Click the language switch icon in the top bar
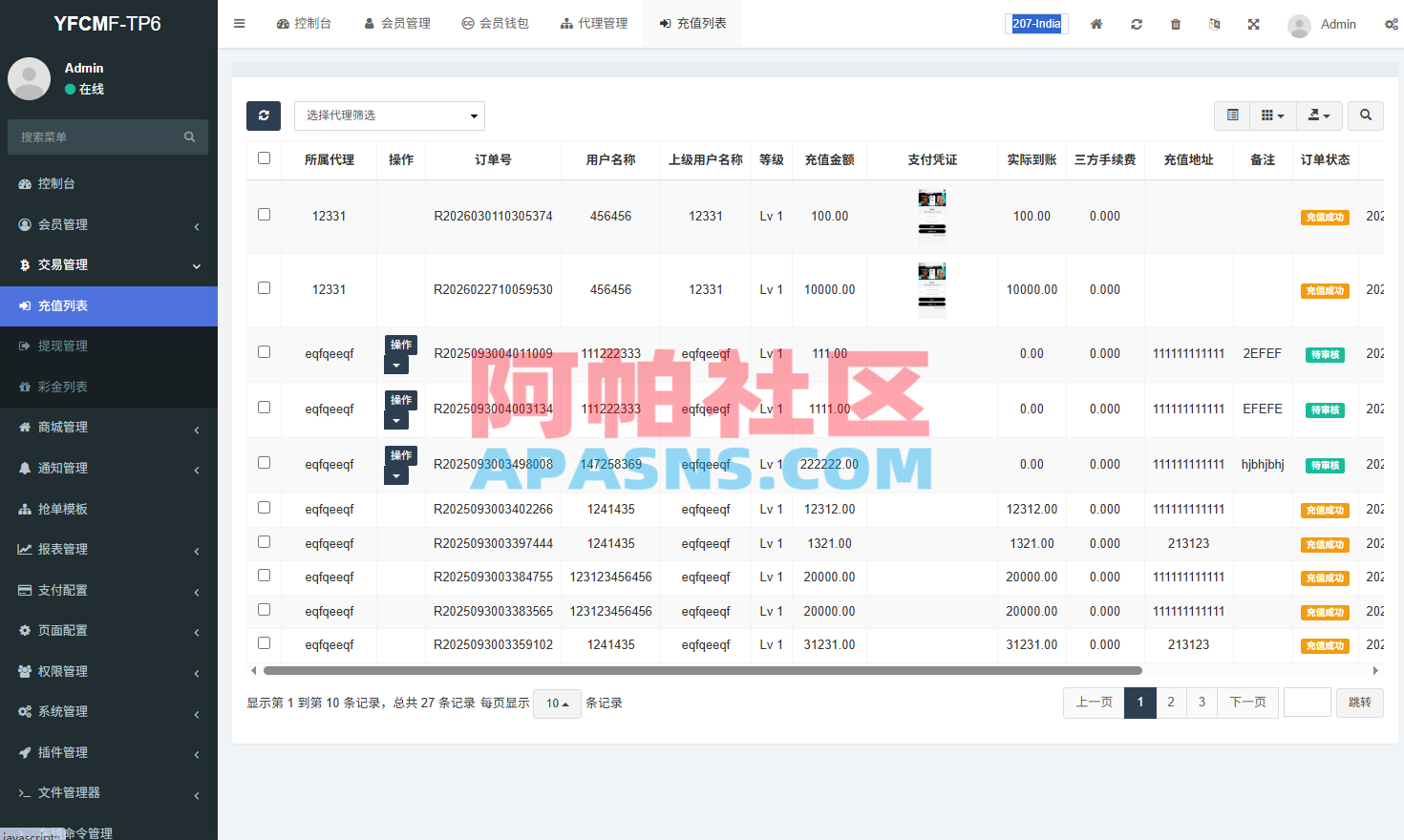This screenshot has height=840, width=1404. point(1215,24)
